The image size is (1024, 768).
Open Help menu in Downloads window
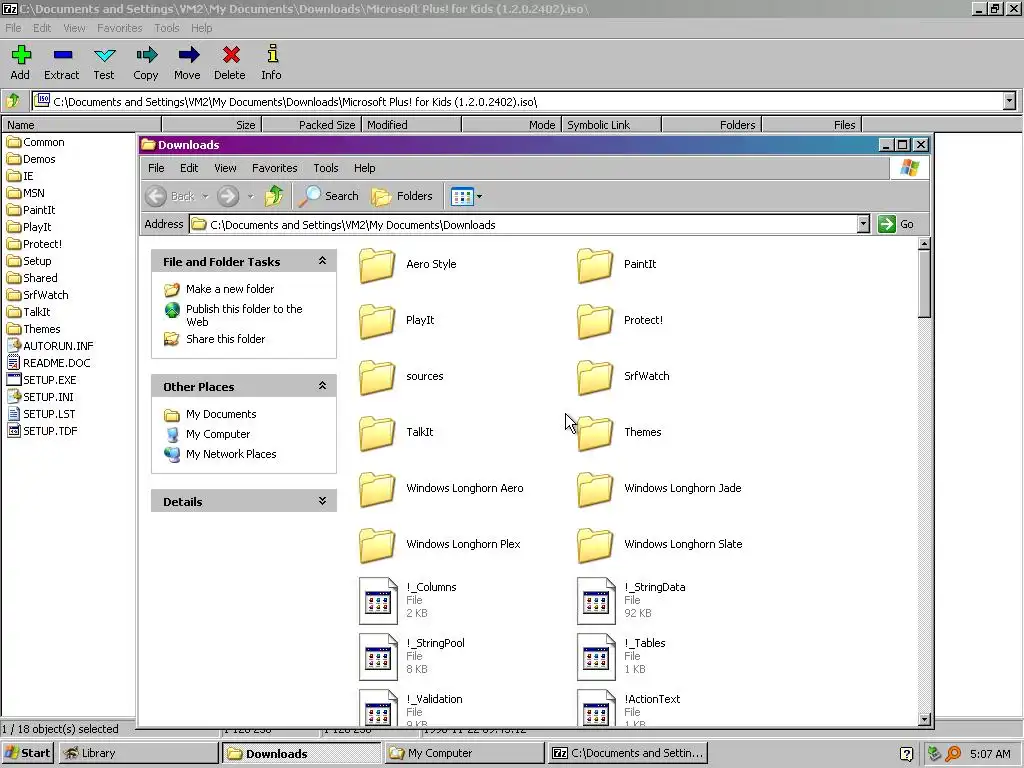(x=364, y=168)
